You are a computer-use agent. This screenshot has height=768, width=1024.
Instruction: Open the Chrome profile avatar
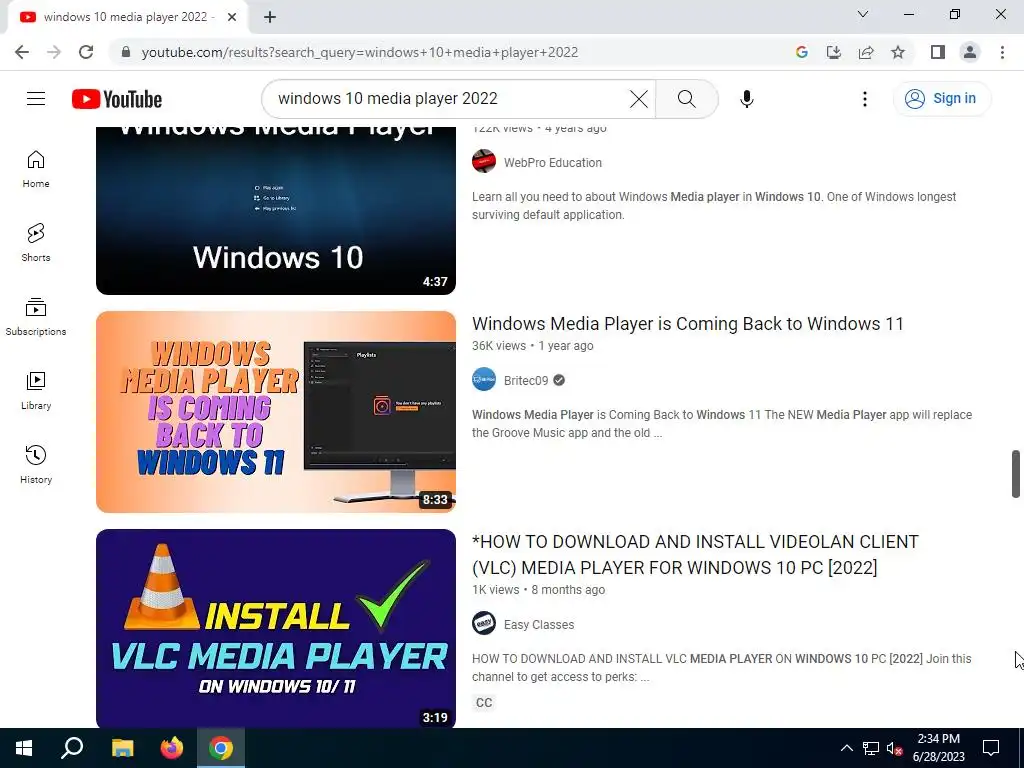tap(970, 52)
